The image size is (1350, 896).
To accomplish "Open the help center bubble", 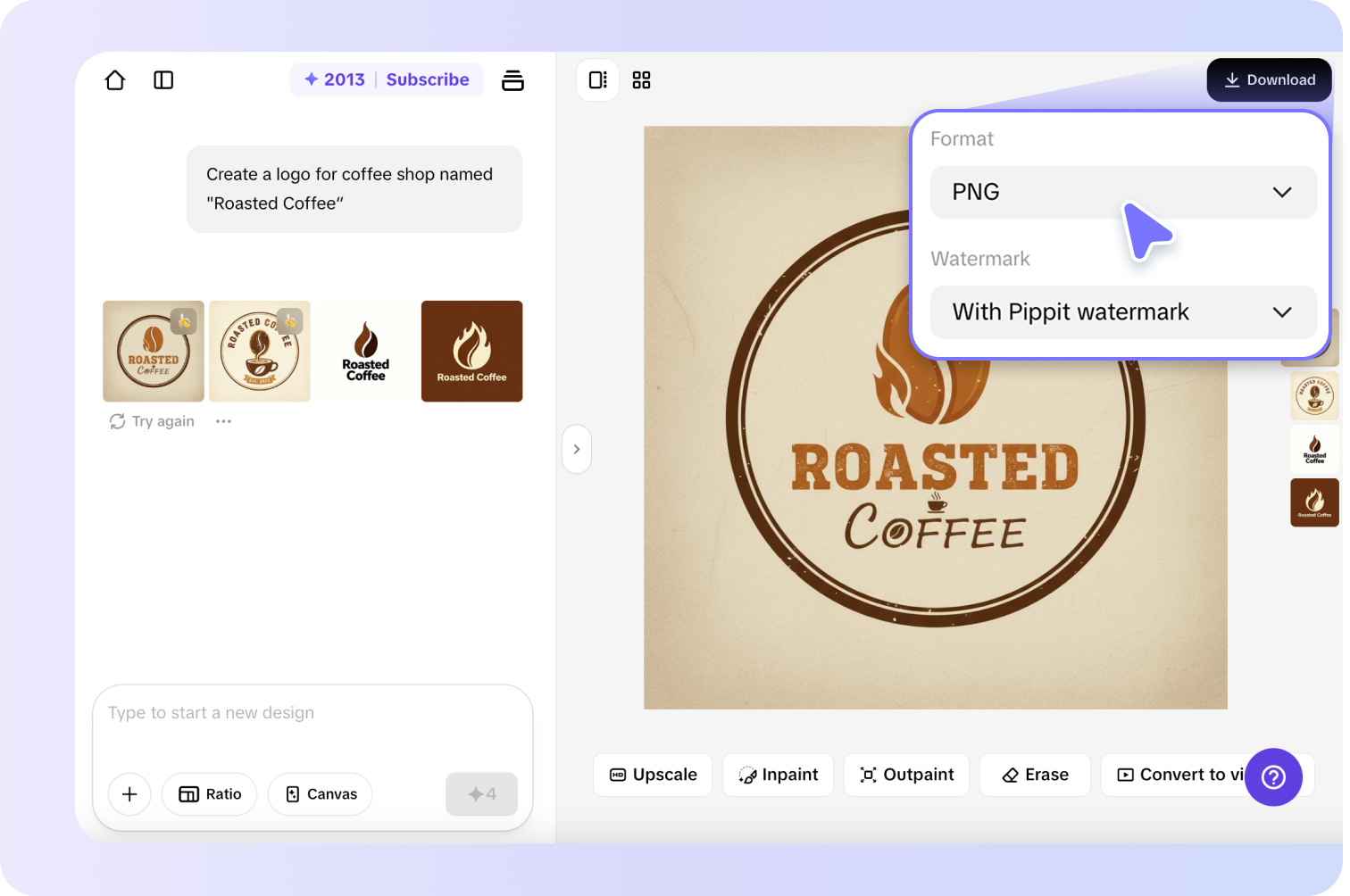I will pyautogui.click(x=1273, y=777).
